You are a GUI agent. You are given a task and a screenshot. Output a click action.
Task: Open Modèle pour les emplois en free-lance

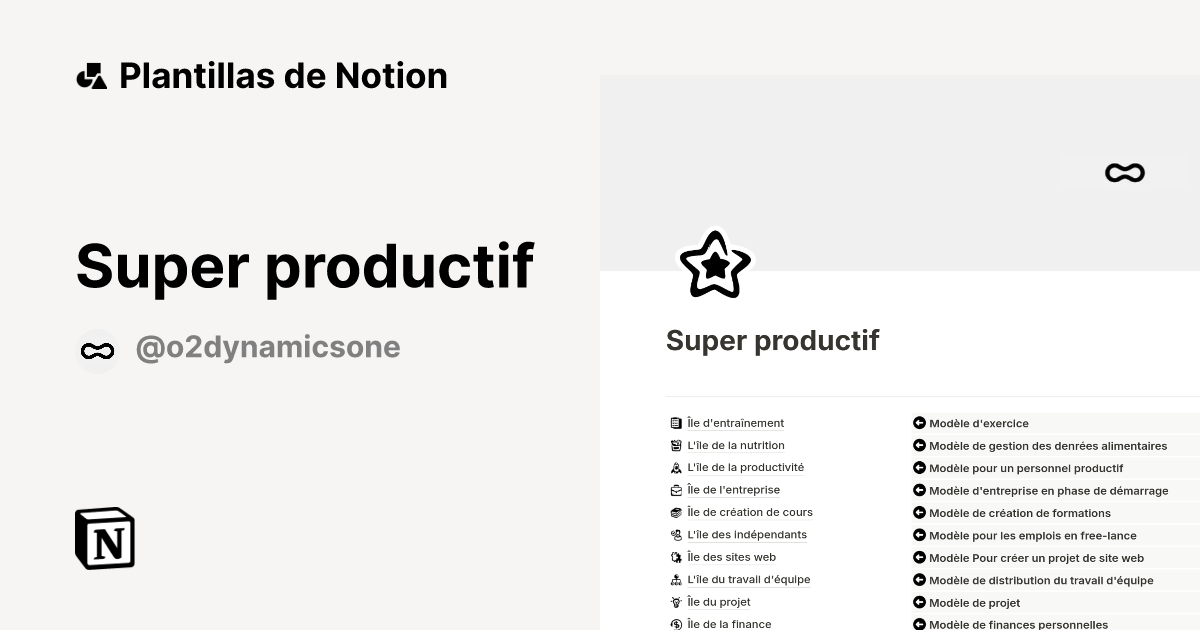pos(1033,535)
